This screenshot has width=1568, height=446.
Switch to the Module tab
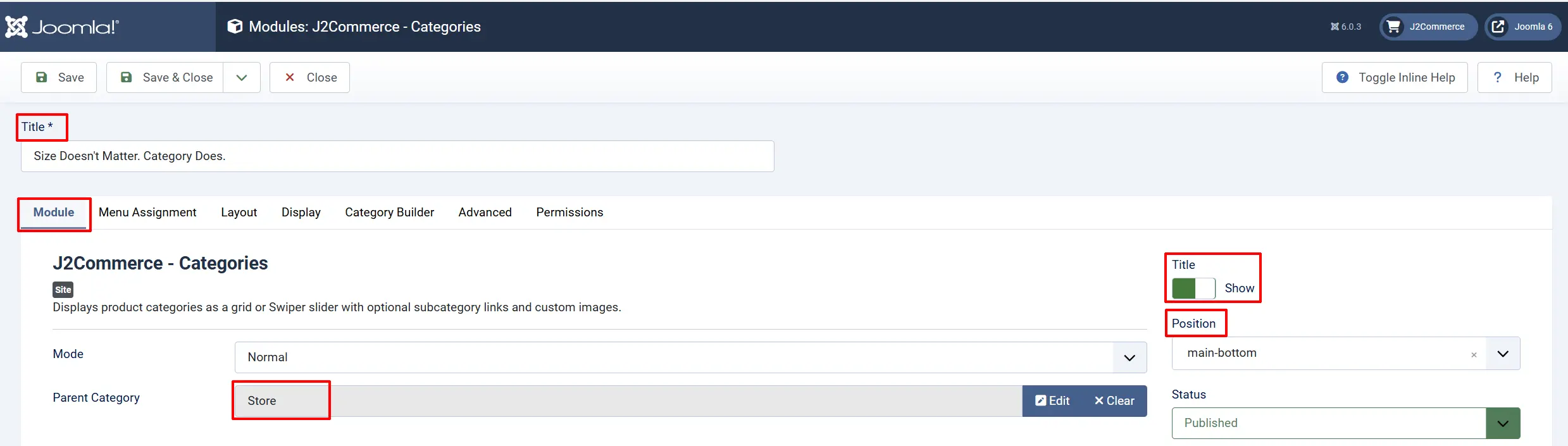coord(54,213)
